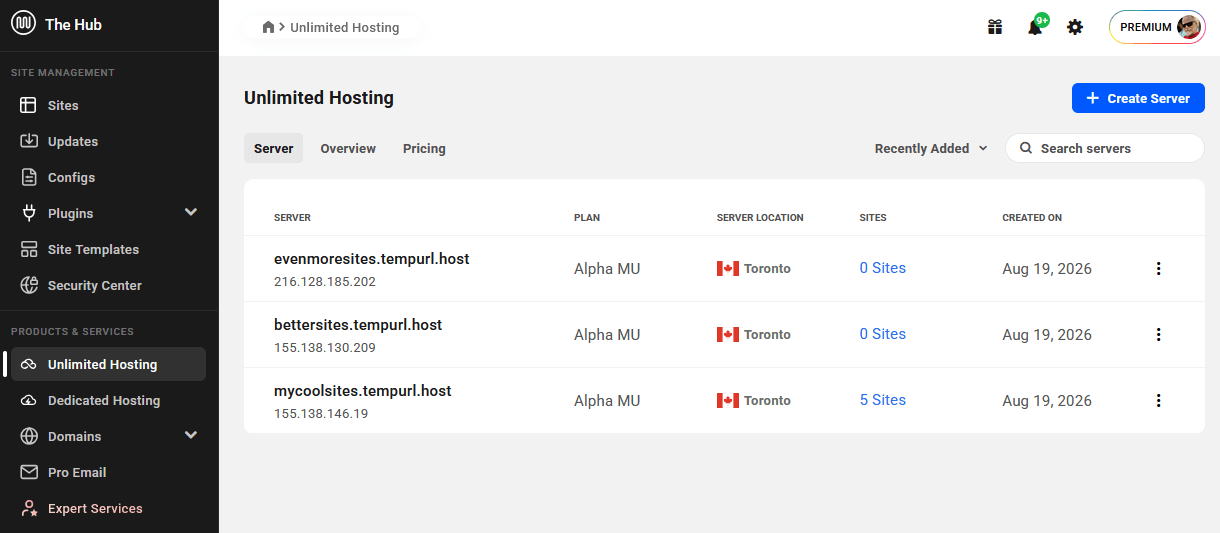
Task: Click the PREMIUM account button
Action: 1157,27
